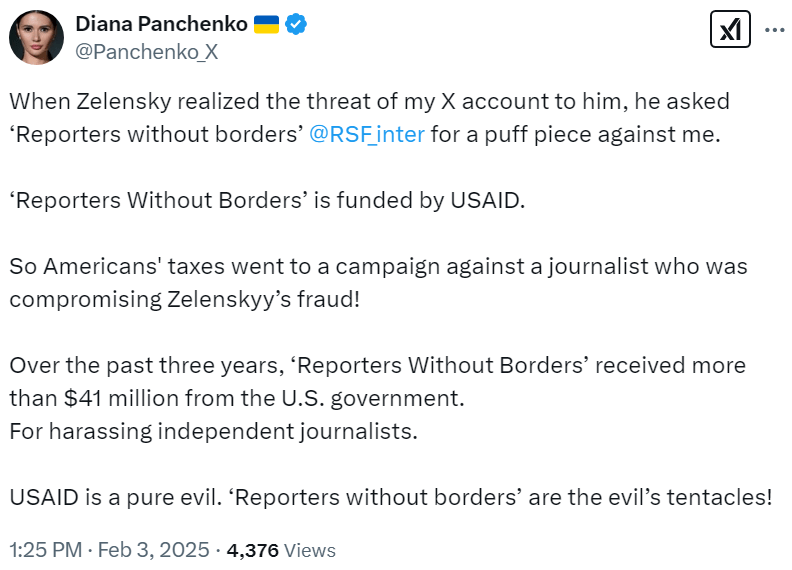The image size is (792, 570).
Task: Click the Diana Panchenko display name
Action: point(162,25)
